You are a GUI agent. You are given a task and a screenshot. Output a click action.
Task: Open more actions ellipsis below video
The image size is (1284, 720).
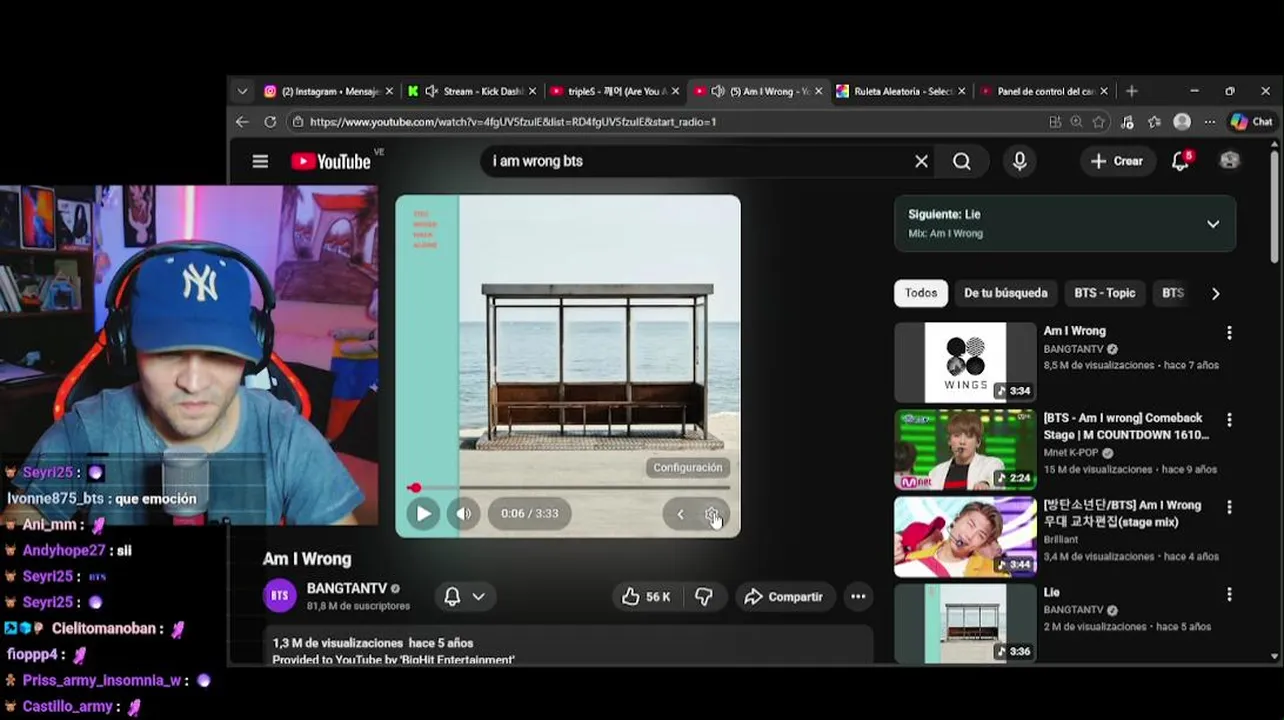[858, 597]
